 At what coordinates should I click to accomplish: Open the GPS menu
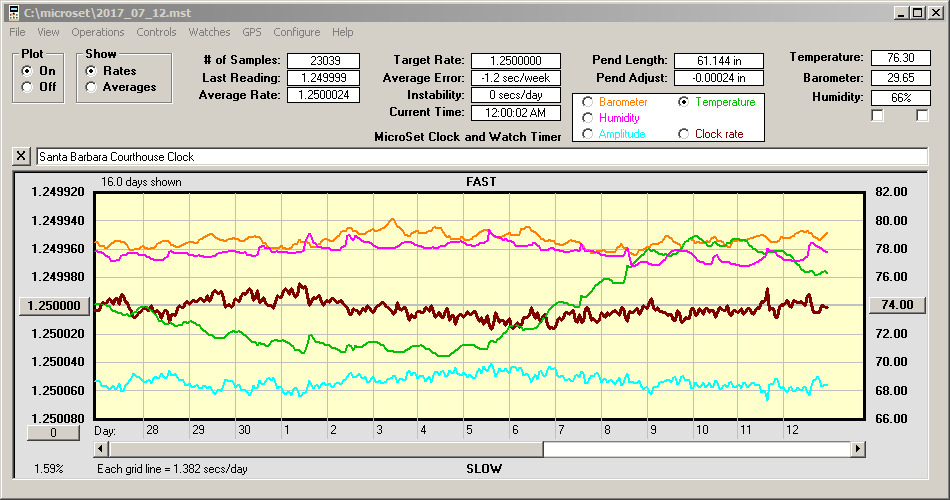click(x=251, y=32)
